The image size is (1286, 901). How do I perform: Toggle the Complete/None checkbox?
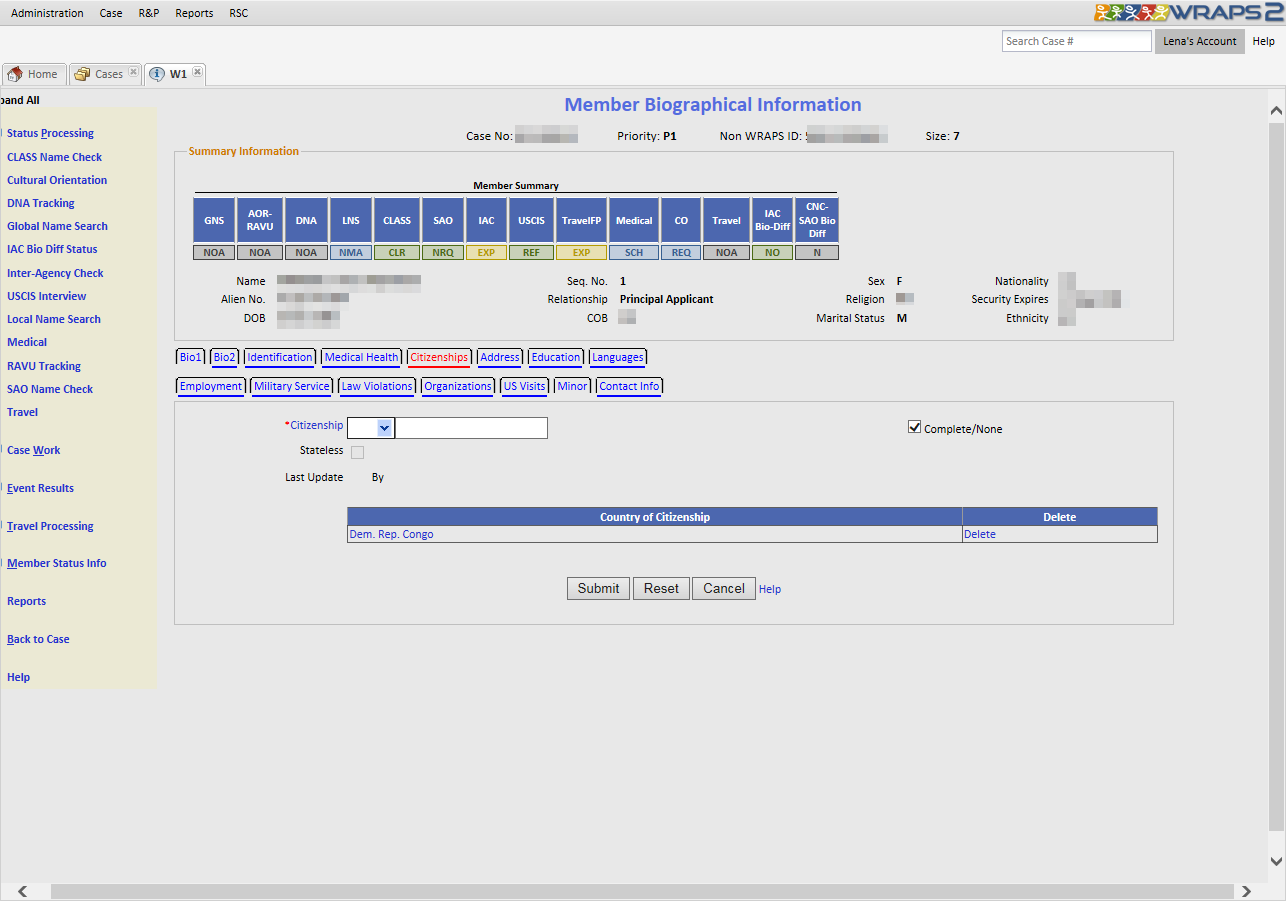click(x=914, y=427)
